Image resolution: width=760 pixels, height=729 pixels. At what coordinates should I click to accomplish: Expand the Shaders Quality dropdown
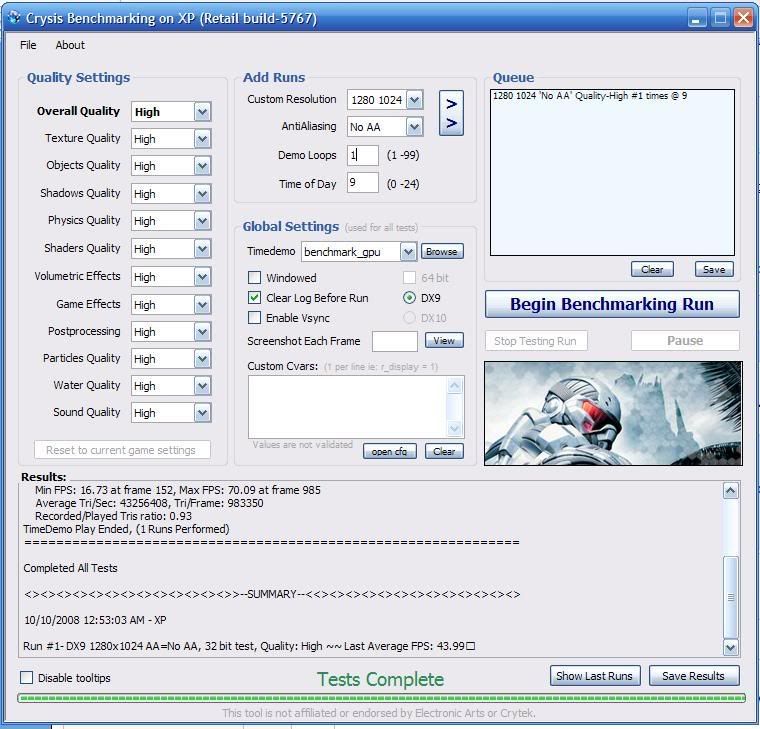[x=202, y=249]
